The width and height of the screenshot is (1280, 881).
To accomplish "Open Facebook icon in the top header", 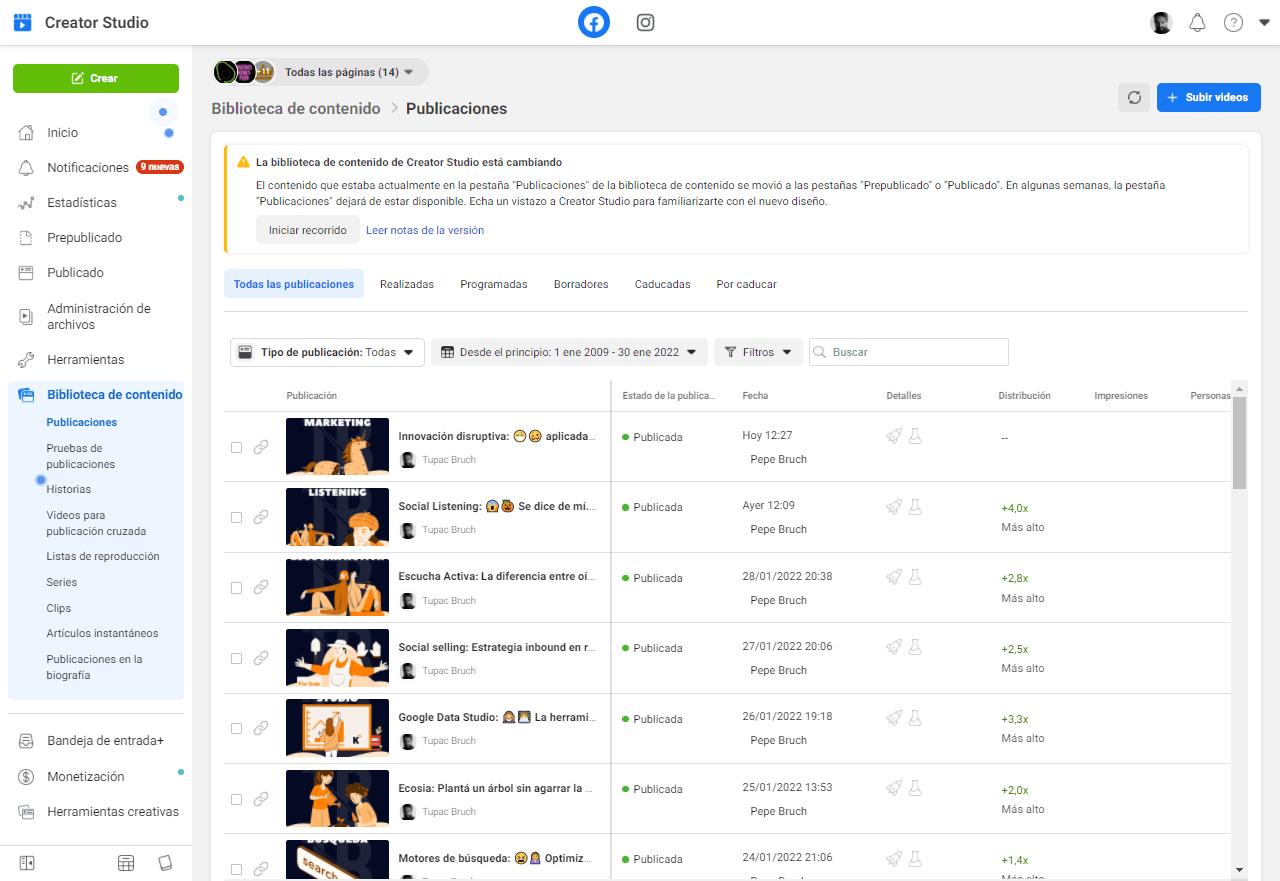I will [x=593, y=22].
